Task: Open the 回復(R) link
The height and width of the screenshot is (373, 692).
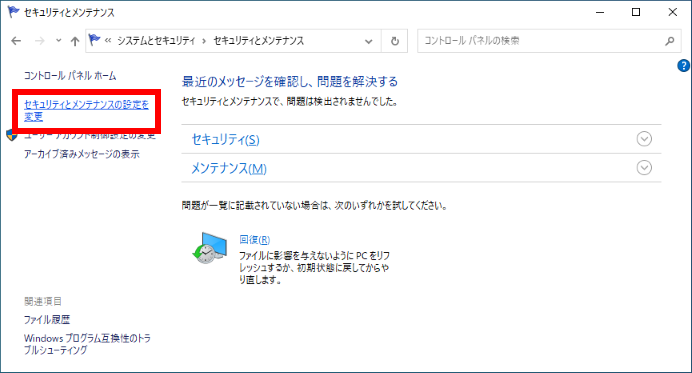Action: [255, 240]
